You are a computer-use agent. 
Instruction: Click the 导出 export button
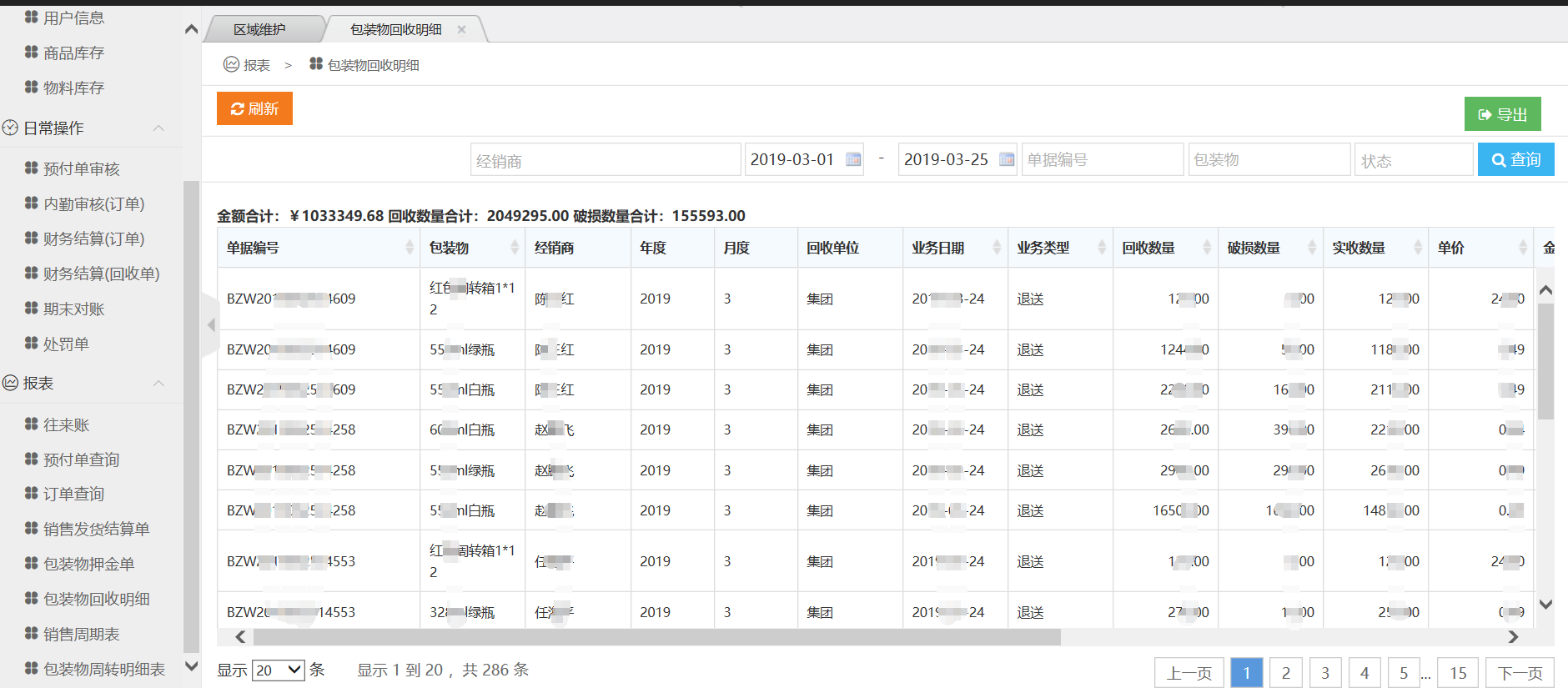[x=1502, y=114]
